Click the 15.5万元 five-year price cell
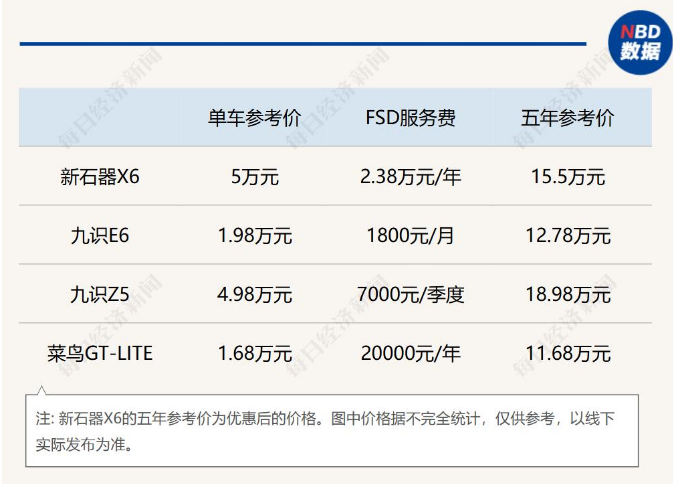 pos(568,177)
